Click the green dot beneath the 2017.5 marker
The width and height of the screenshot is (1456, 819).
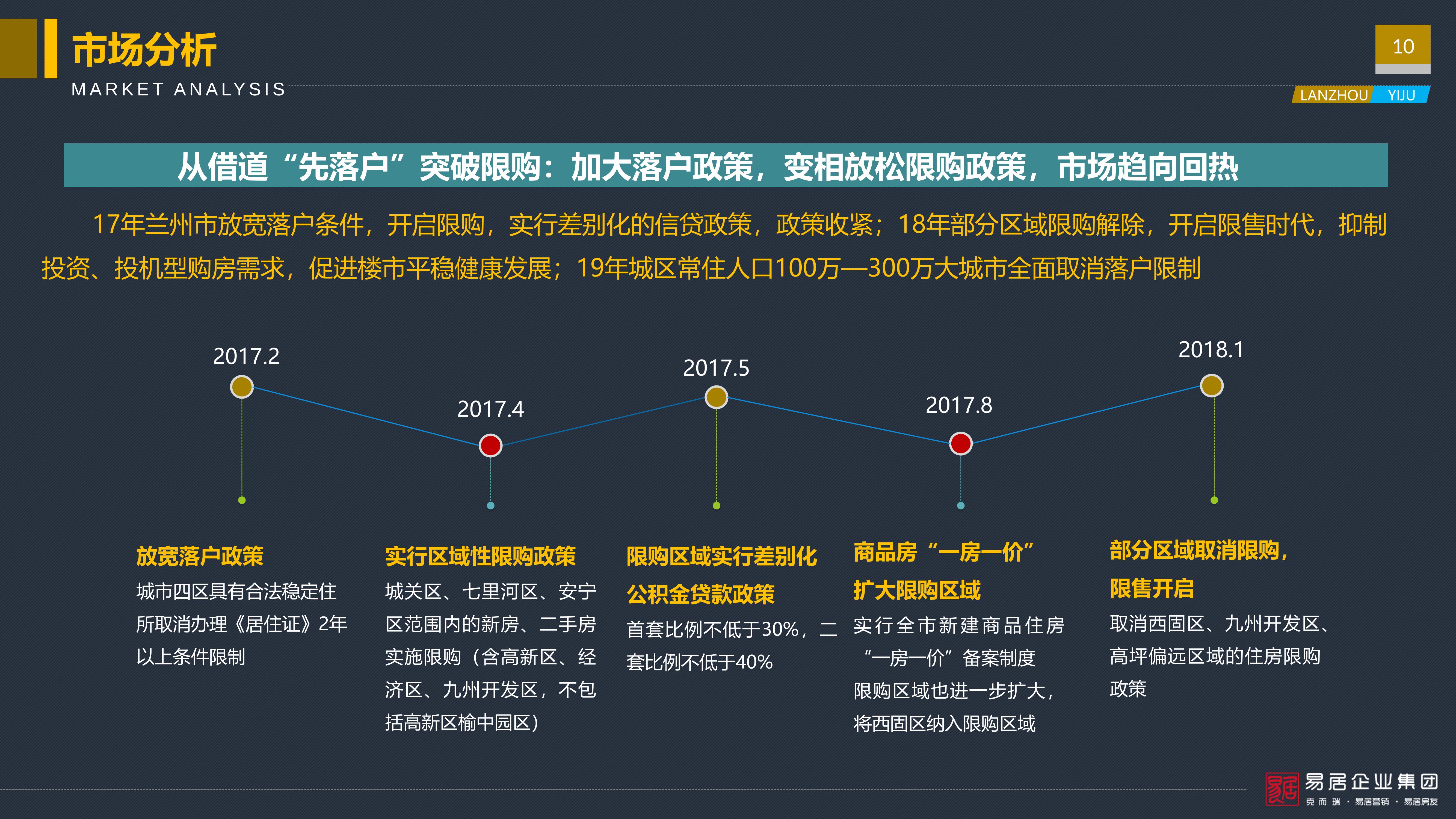click(717, 505)
